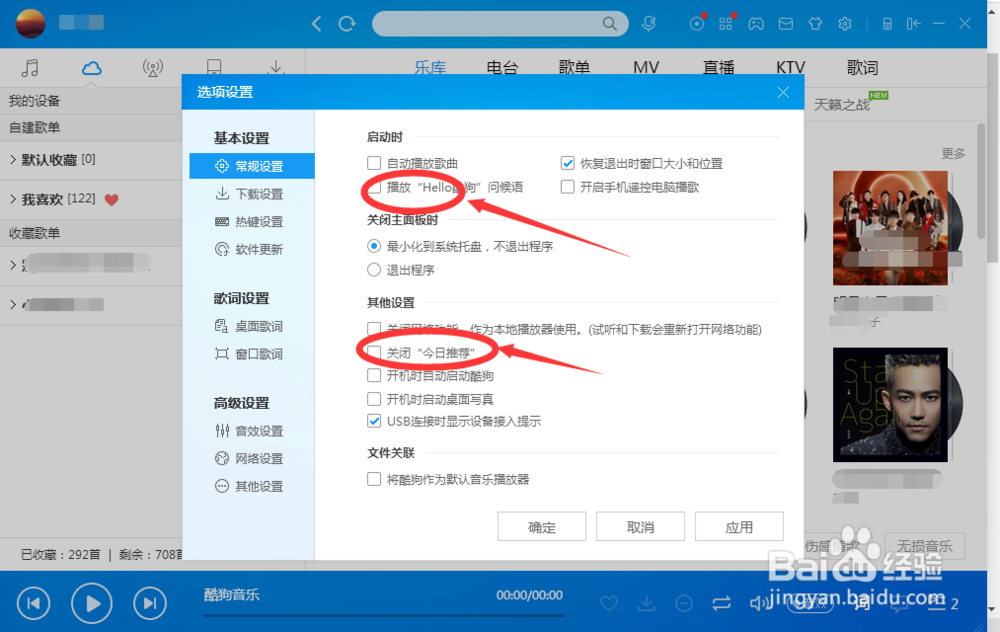Enable 自动播放歌曲 checkbox

[x=374, y=163]
